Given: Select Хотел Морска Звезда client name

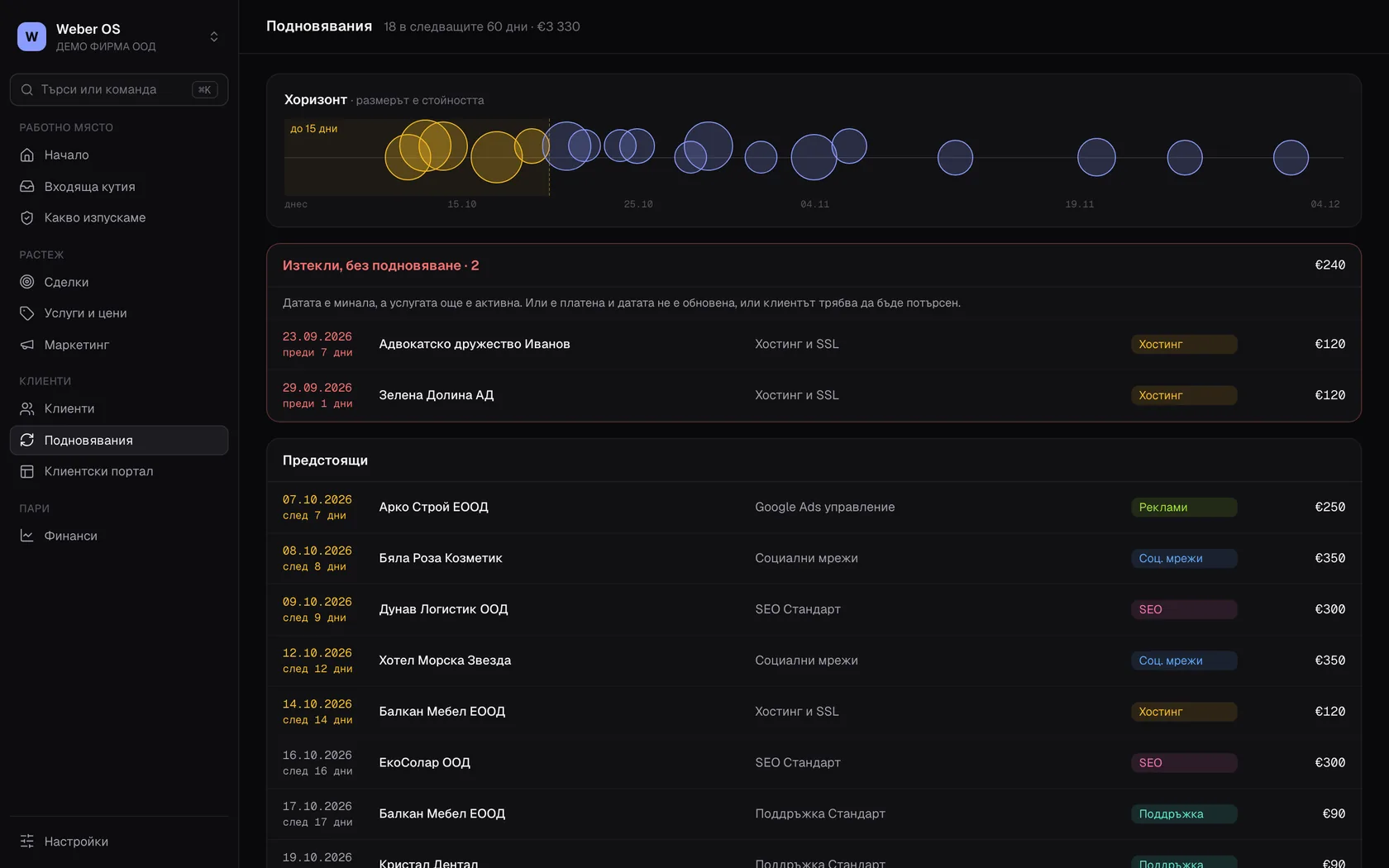Looking at the screenshot, I should click(x=445, y=661).
